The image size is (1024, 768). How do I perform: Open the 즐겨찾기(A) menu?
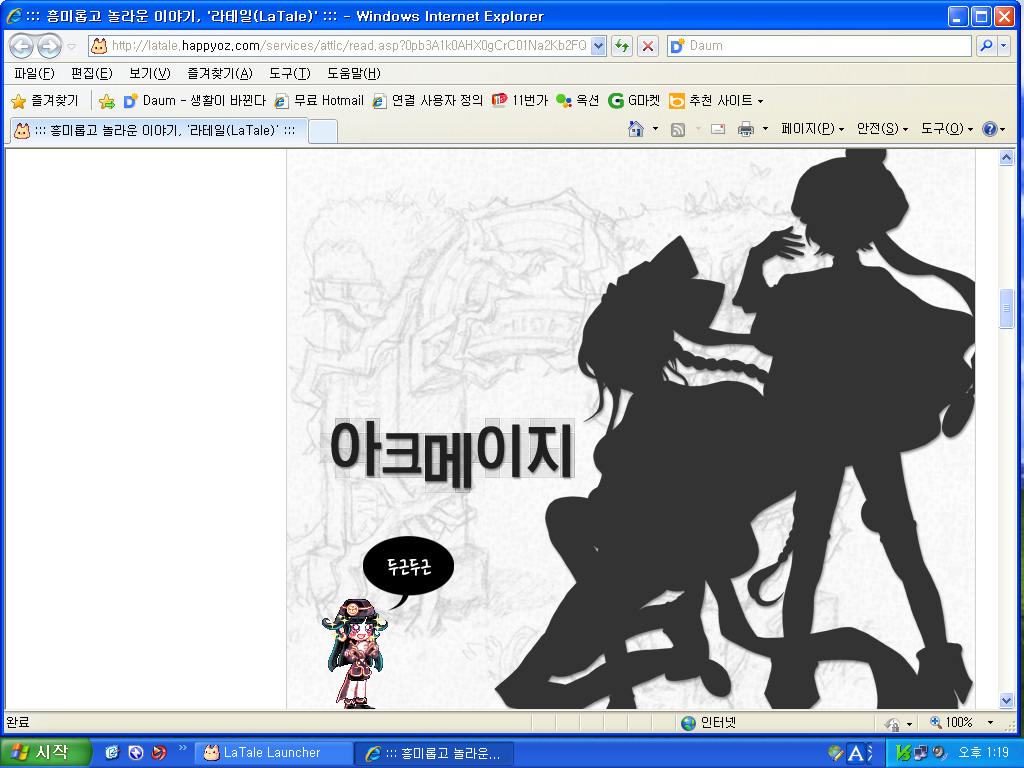click(x=219, y=73)
